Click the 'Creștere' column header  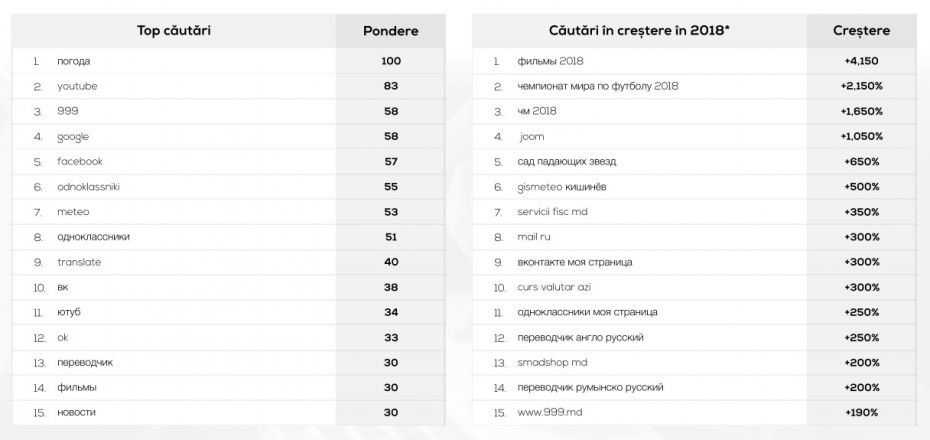(861, 31)
